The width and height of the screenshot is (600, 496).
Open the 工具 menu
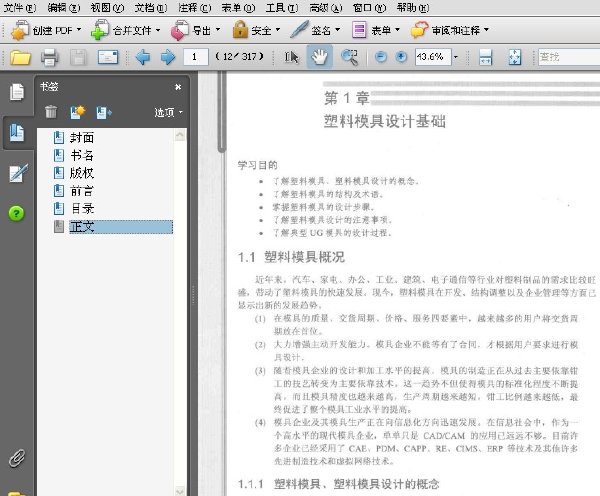coord(282,7)
